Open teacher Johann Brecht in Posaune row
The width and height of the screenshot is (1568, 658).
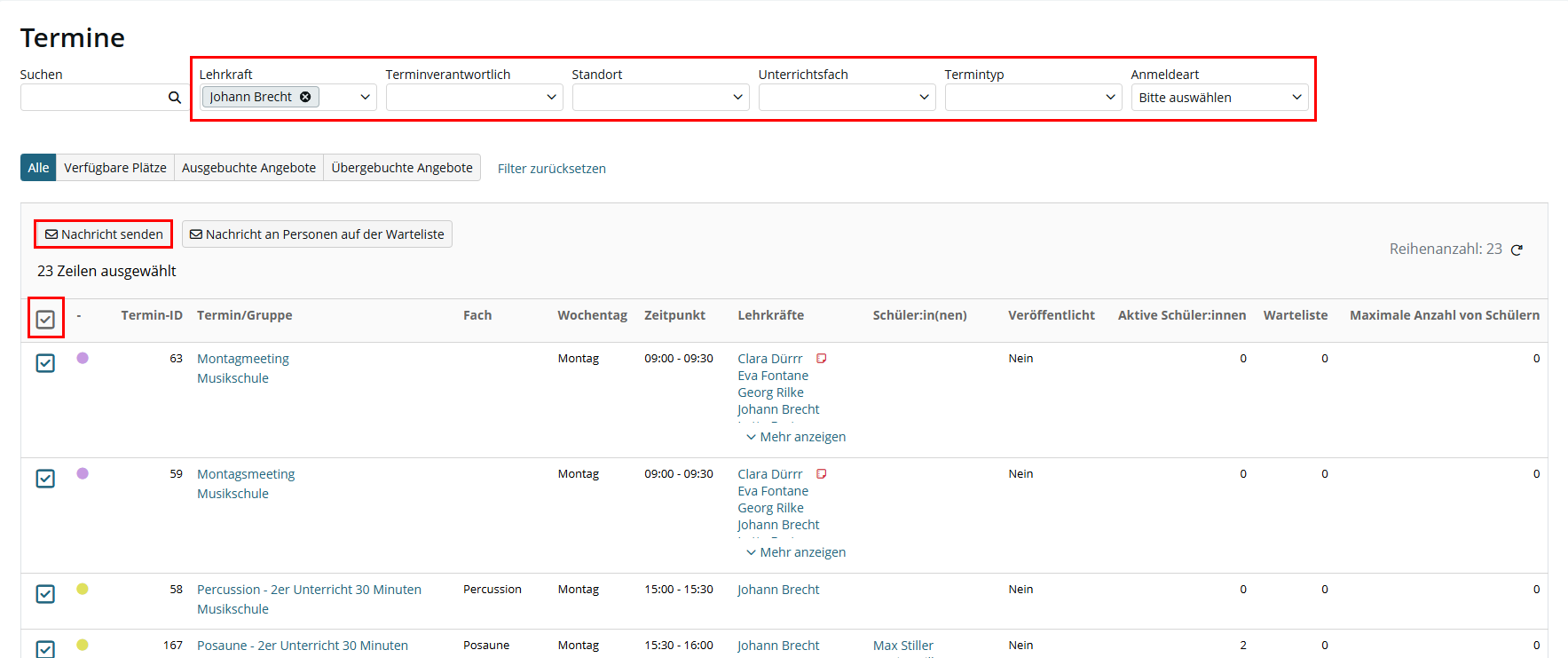click(x=778, y=646)
